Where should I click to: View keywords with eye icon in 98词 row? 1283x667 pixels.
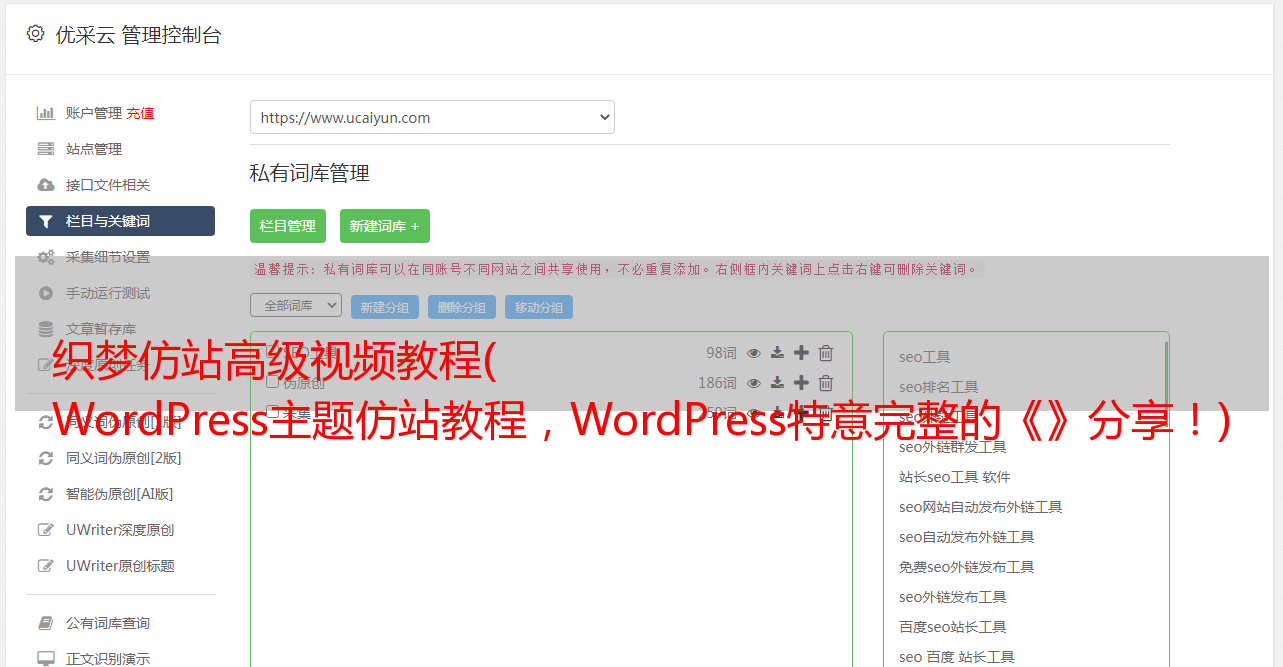pyautogui.click(x=754, y=353)
